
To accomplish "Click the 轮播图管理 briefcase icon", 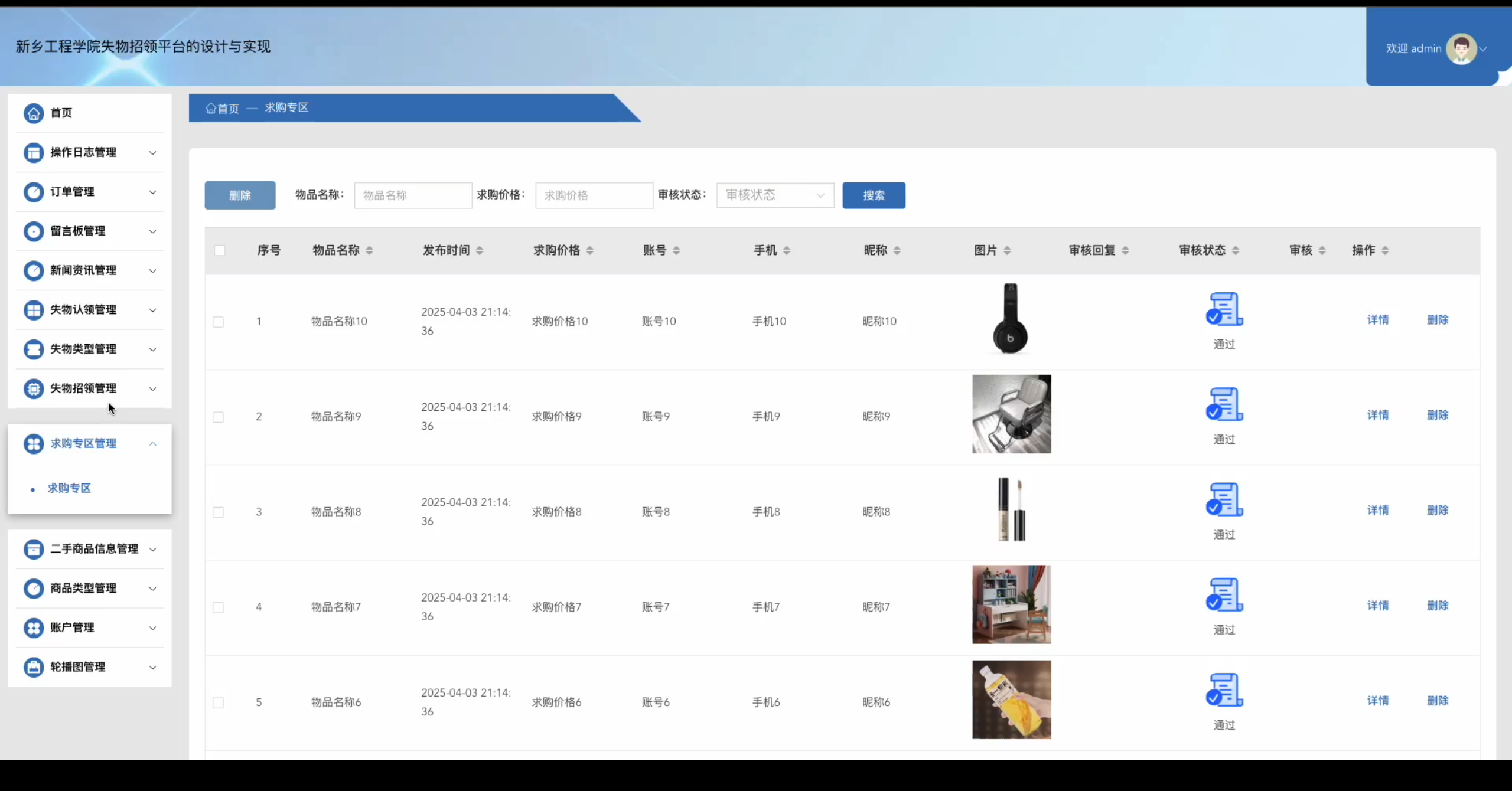I will tap(34, 667).
